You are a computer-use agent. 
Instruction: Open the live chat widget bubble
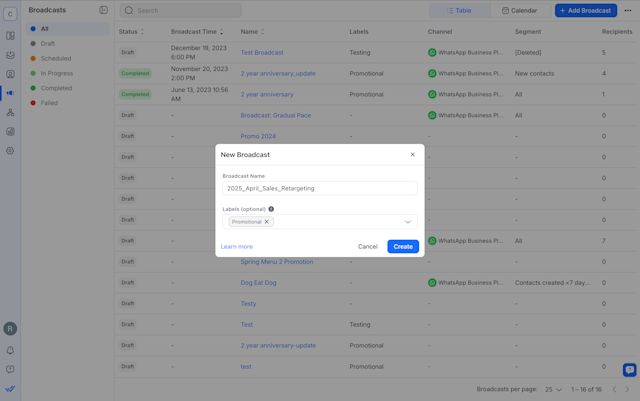coord(629,370)
